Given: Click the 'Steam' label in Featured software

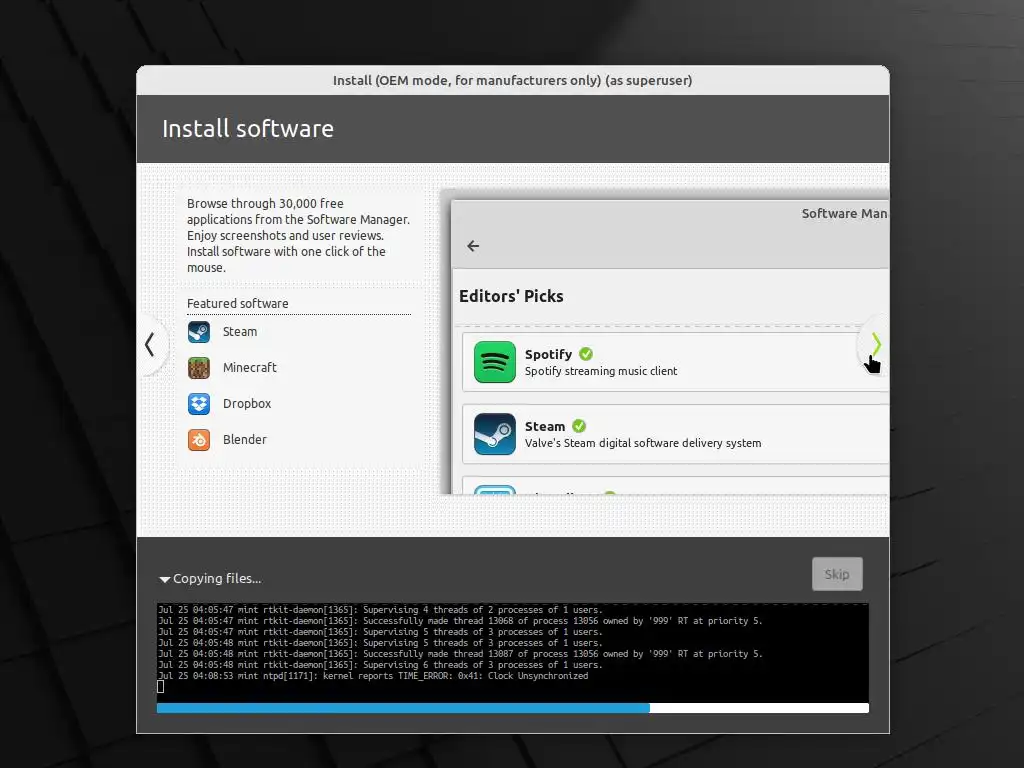Looking at the screenshot, I should (240, 332).
